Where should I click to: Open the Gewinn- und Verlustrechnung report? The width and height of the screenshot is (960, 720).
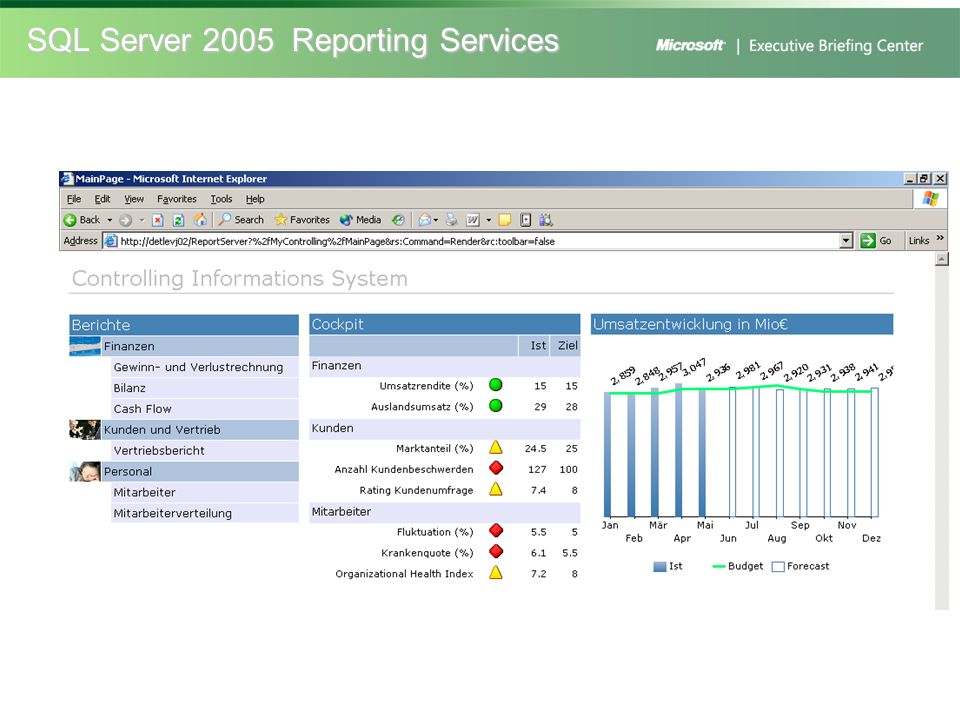pyautogui.click(x=198, y=367)
